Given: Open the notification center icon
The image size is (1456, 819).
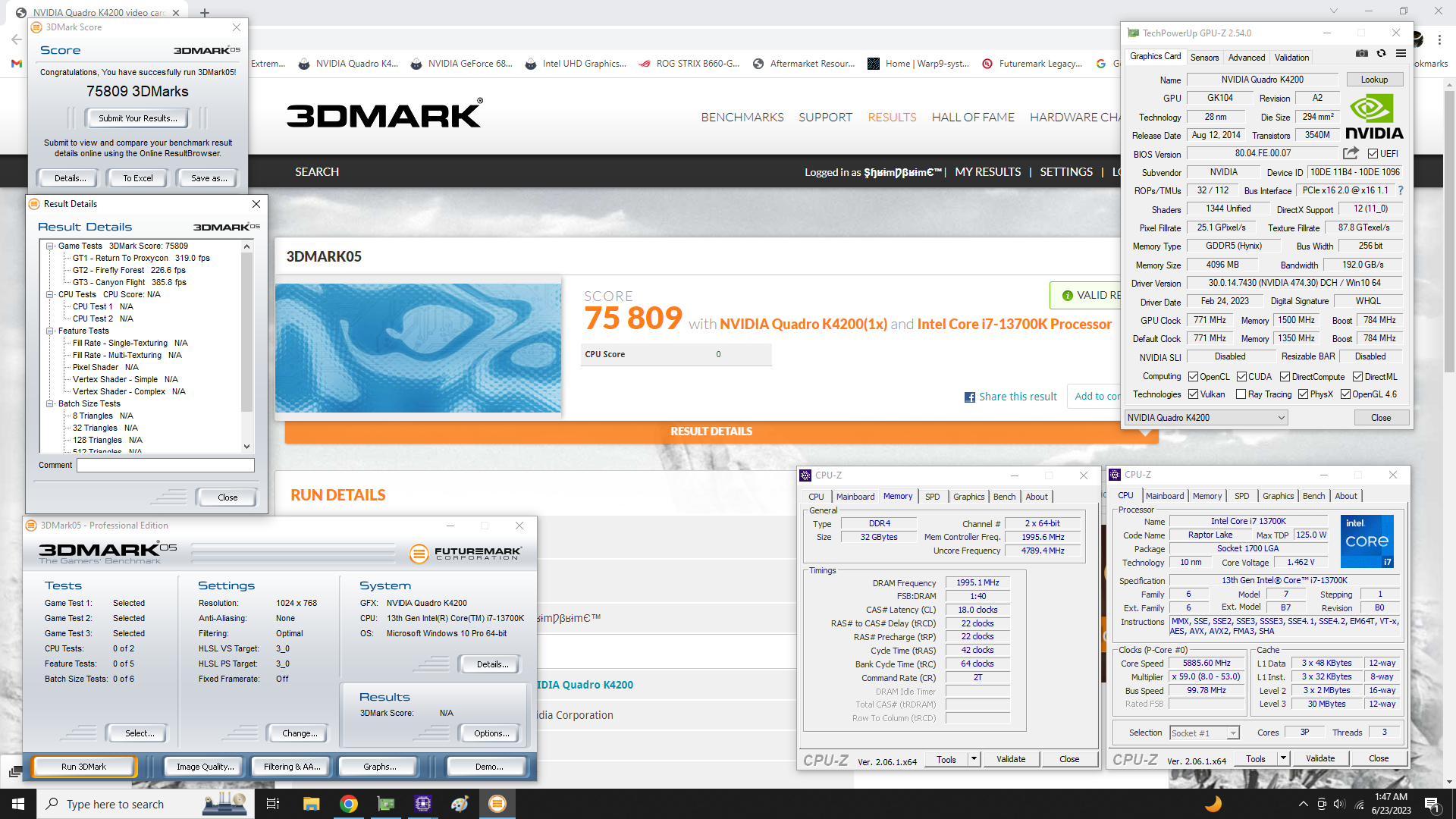Looking at the screenshot, I should coord(1431,804).
